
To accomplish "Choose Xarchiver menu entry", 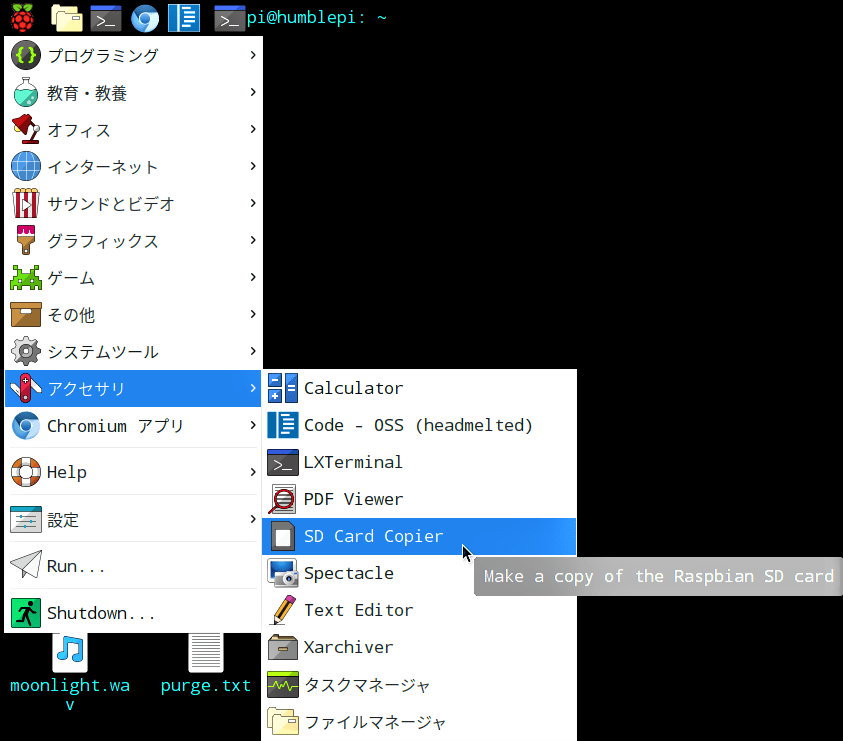I will [419, 647].
